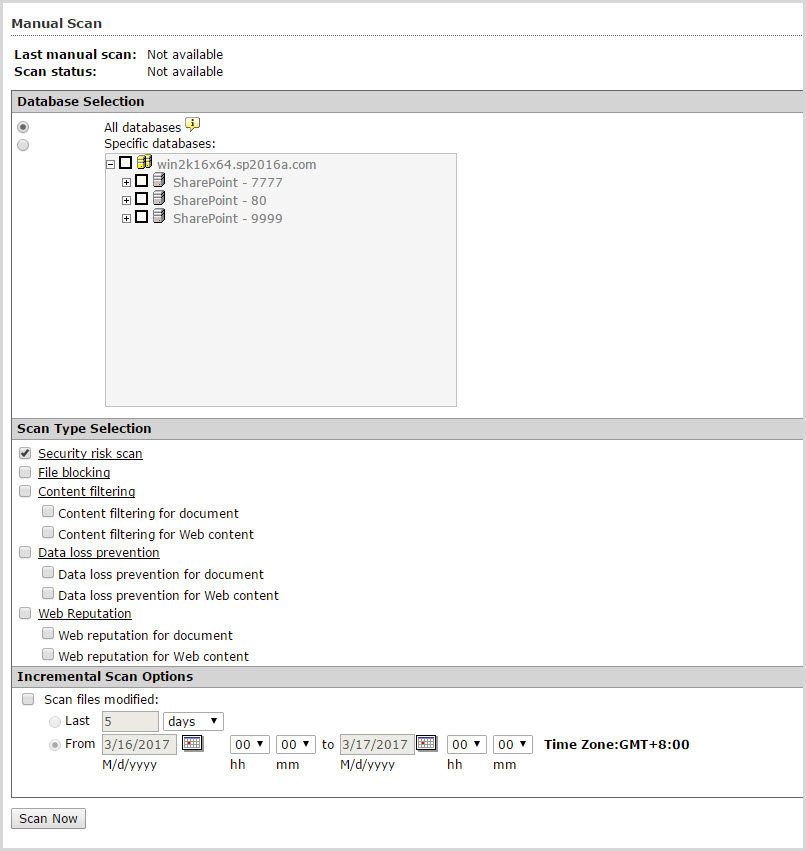The image size is (806, 851).
Task: Enable Scan files modified checkbox
Action: tap(28, 700)
